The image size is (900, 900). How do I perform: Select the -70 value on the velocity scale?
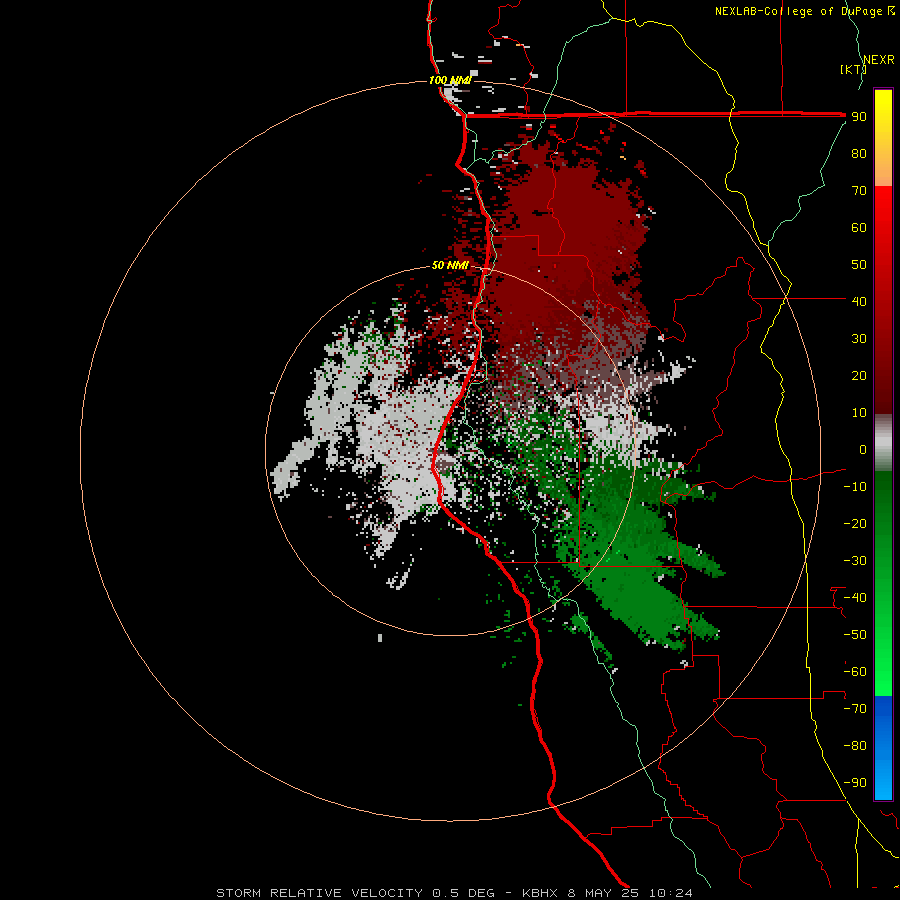855,708
